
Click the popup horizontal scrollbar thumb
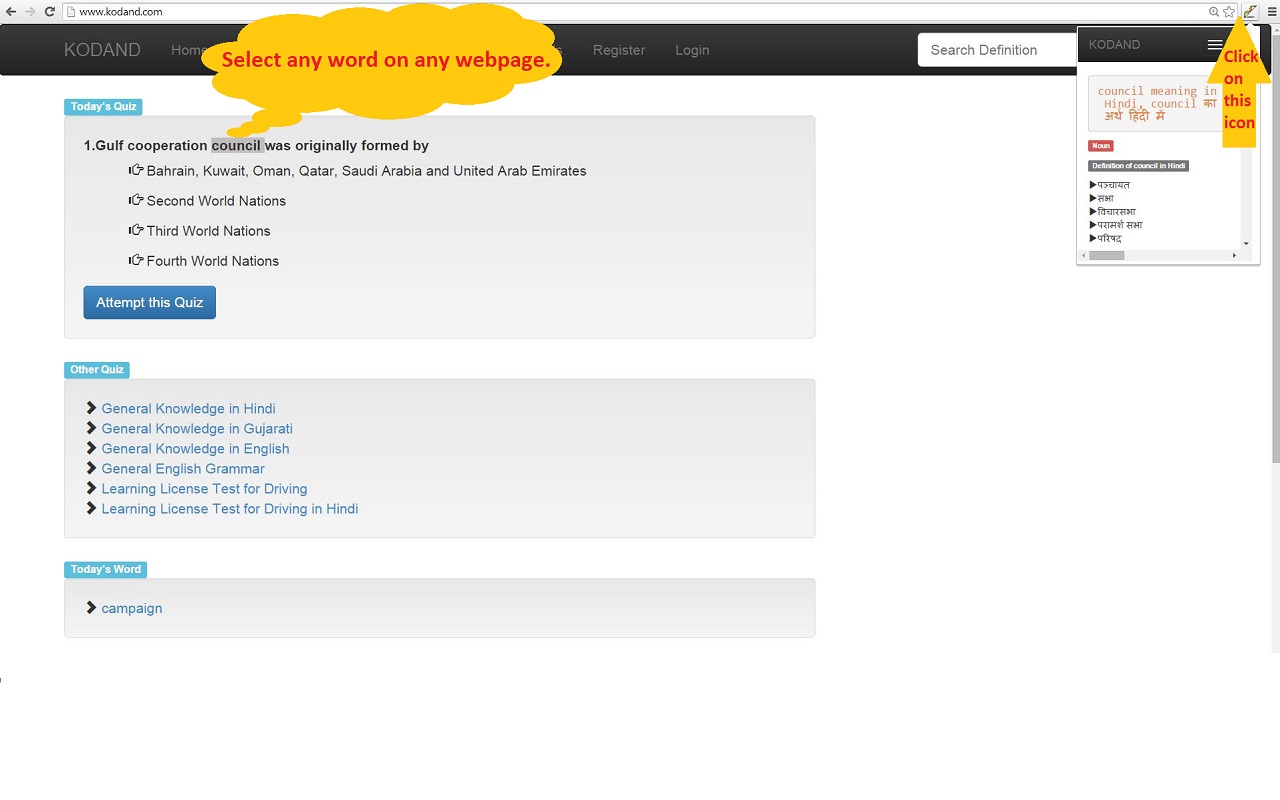tap(1106, 255)
